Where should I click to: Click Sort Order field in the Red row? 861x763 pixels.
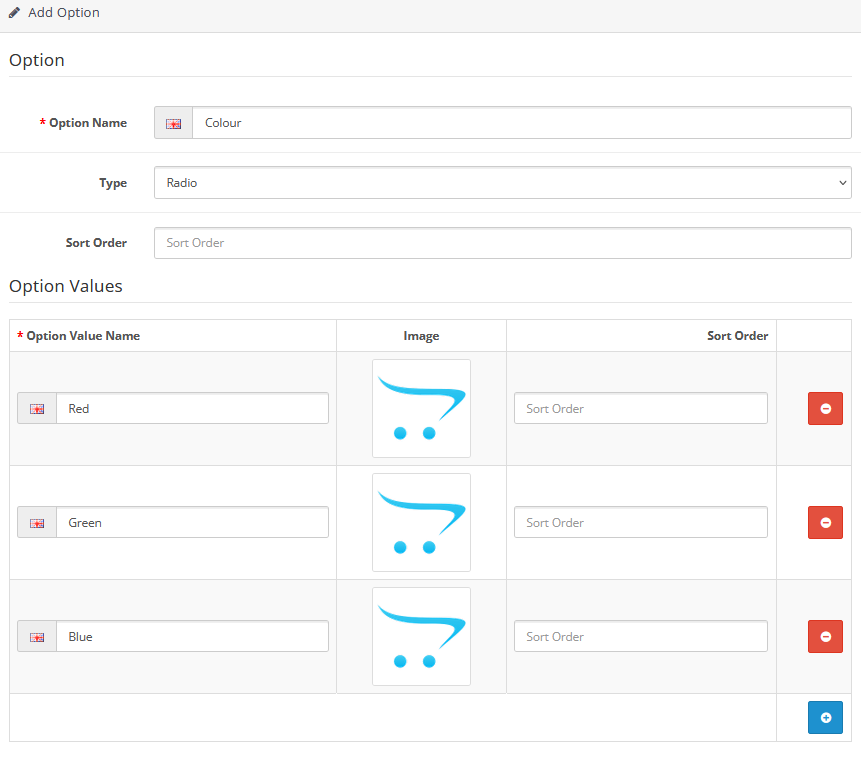coord(640,408)
